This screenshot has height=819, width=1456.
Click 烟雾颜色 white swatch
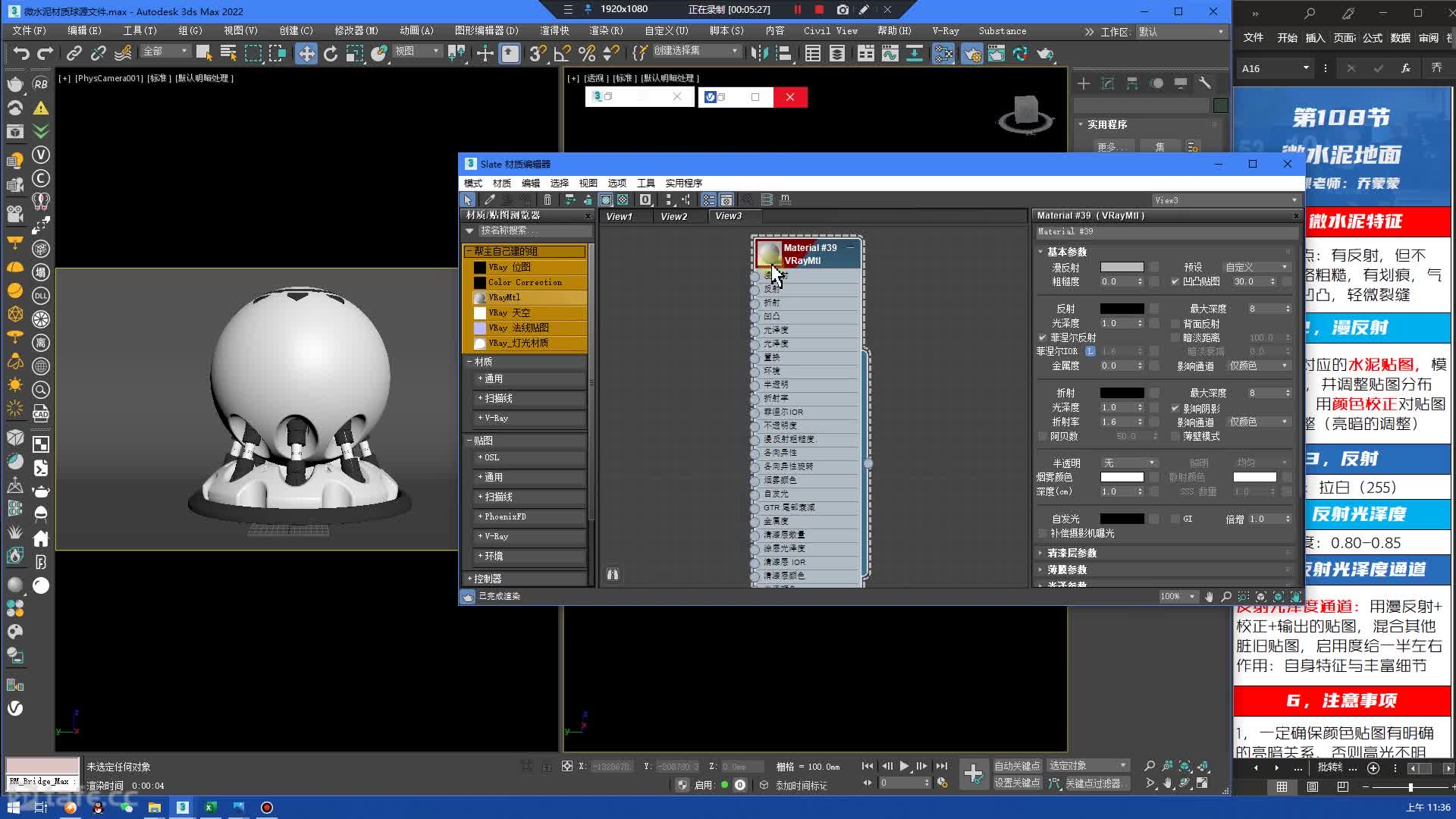pos(1122,477)
